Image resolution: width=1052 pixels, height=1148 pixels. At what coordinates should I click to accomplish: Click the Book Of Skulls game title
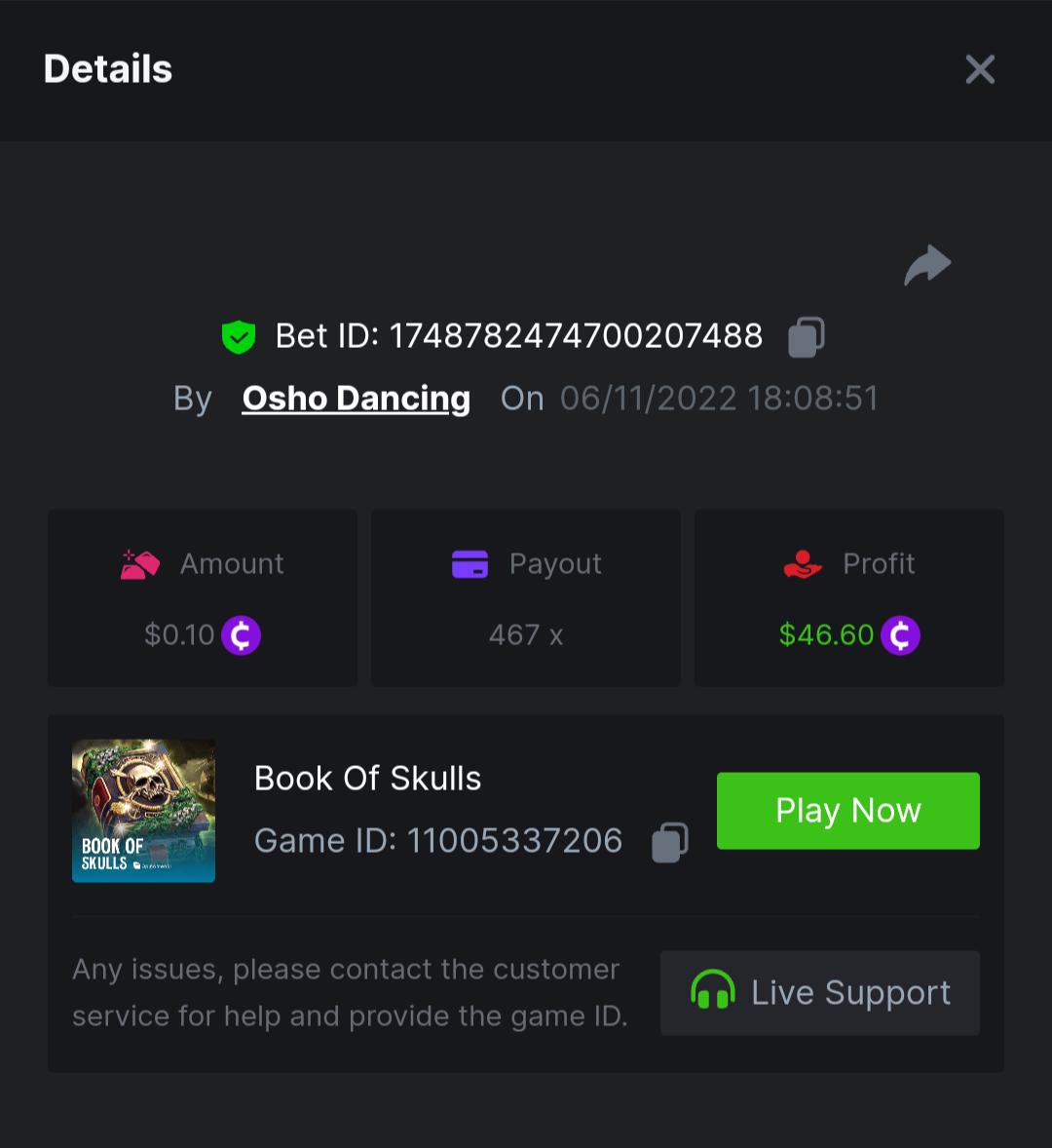point(367,779)
